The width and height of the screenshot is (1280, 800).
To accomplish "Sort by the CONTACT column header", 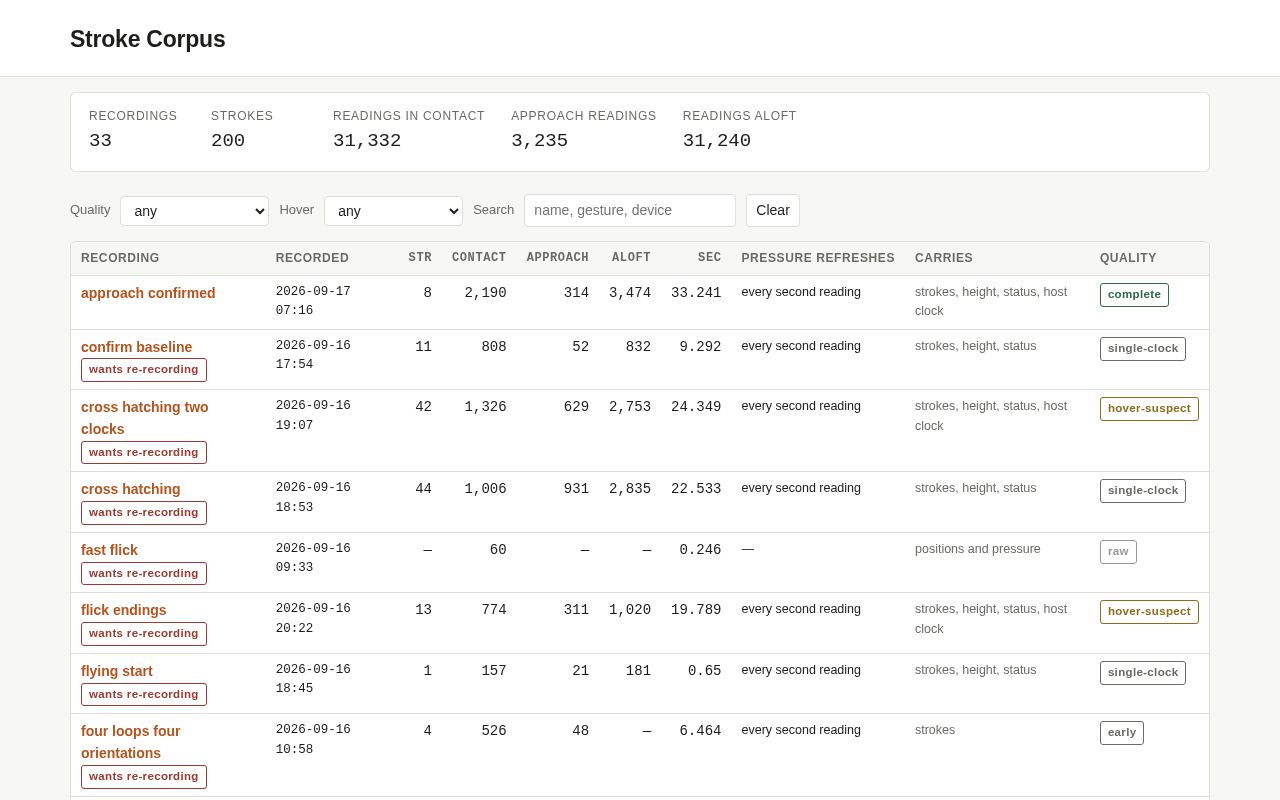I will (479, 258).
